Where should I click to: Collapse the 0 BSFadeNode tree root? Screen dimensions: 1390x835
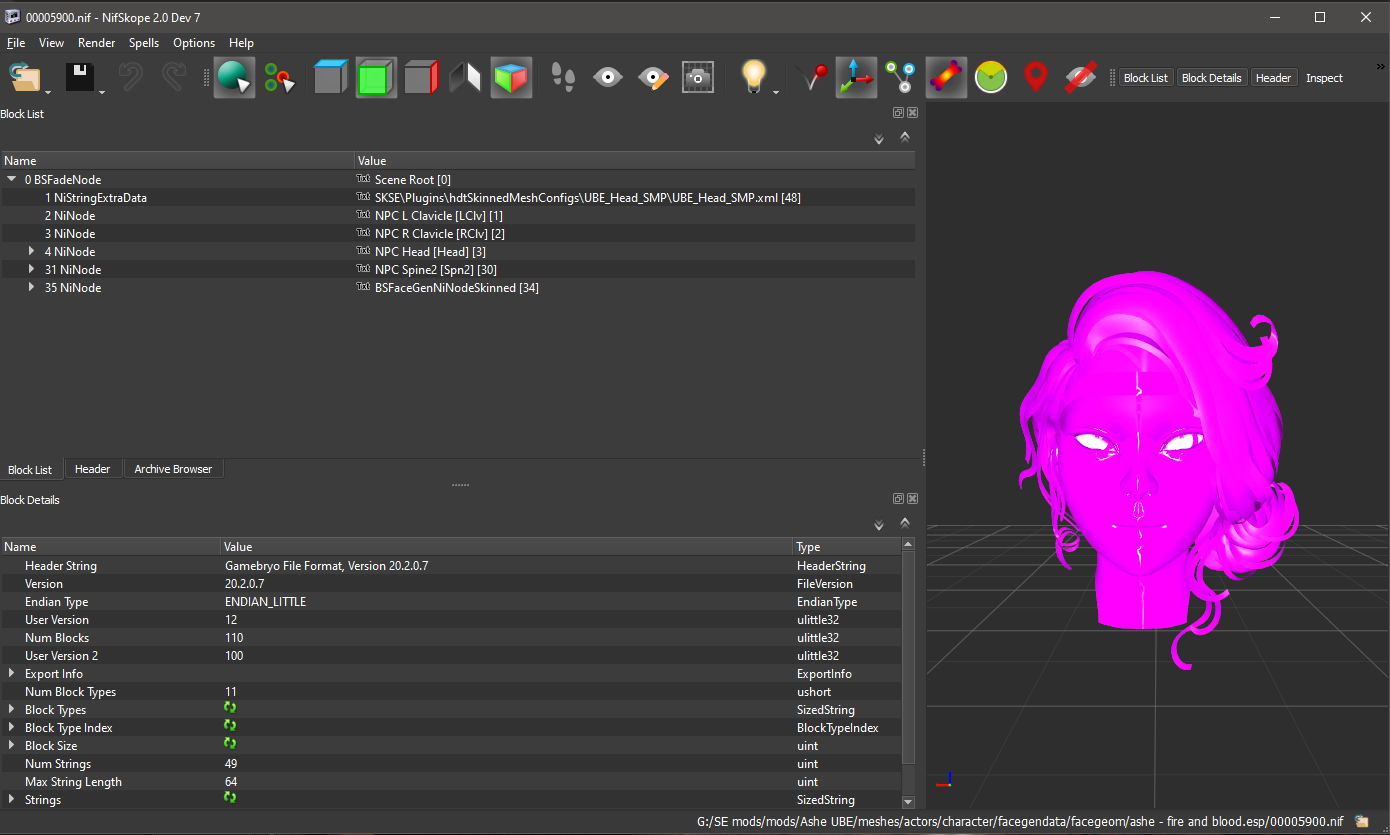[x=12, y=180]
